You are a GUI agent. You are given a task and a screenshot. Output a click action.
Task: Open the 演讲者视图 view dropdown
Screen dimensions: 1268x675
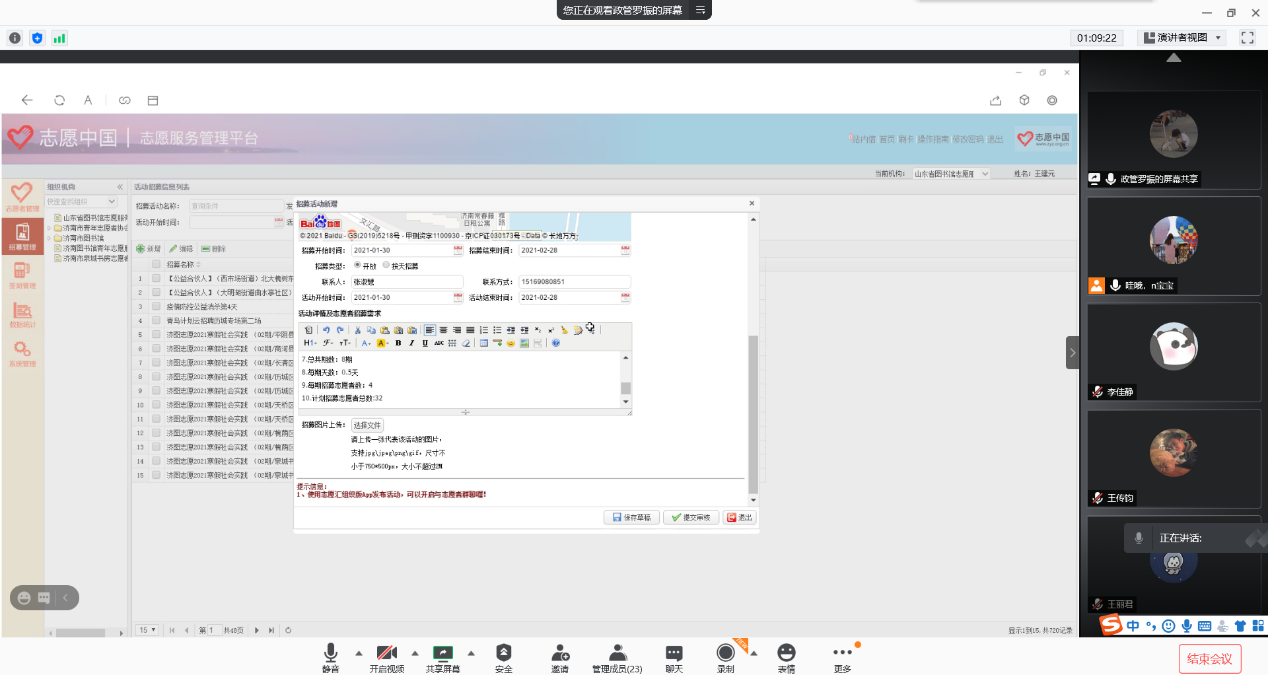pos(1187,37)
